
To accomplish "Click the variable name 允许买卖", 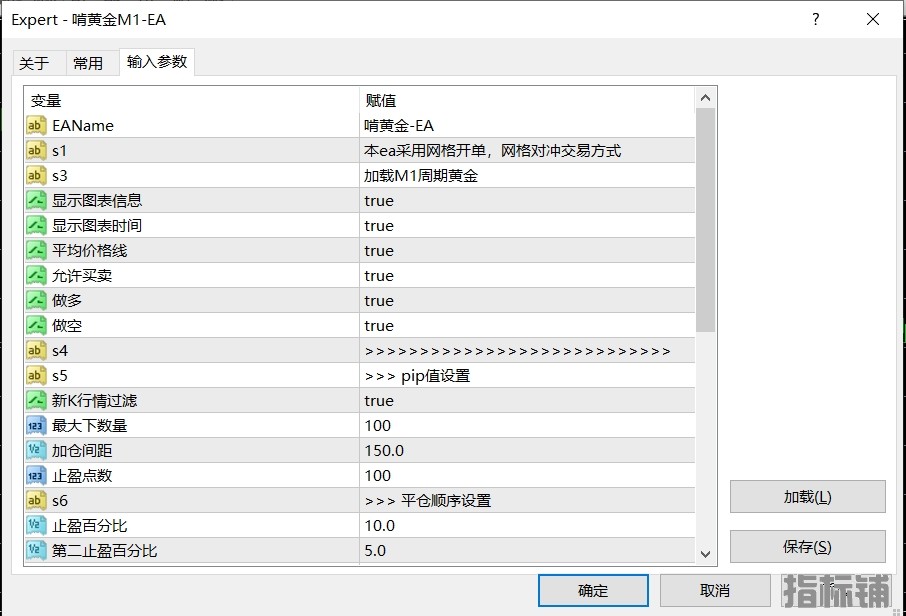I will click(x=82, y=276).
